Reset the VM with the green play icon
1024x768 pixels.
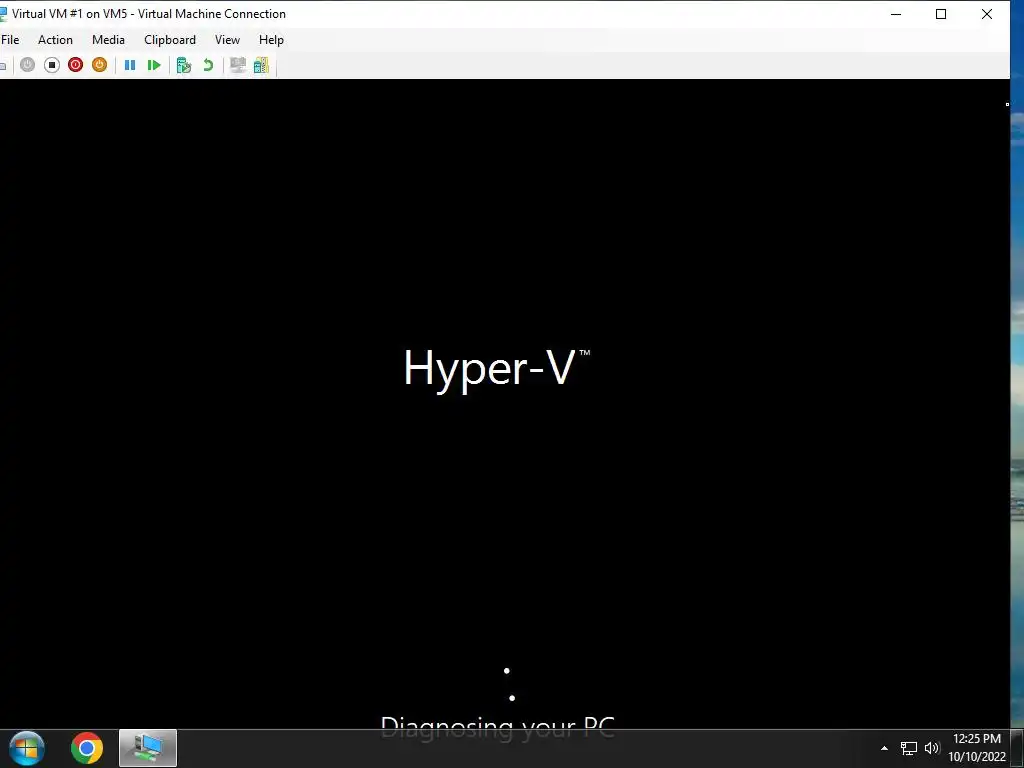tap(154, 65)
